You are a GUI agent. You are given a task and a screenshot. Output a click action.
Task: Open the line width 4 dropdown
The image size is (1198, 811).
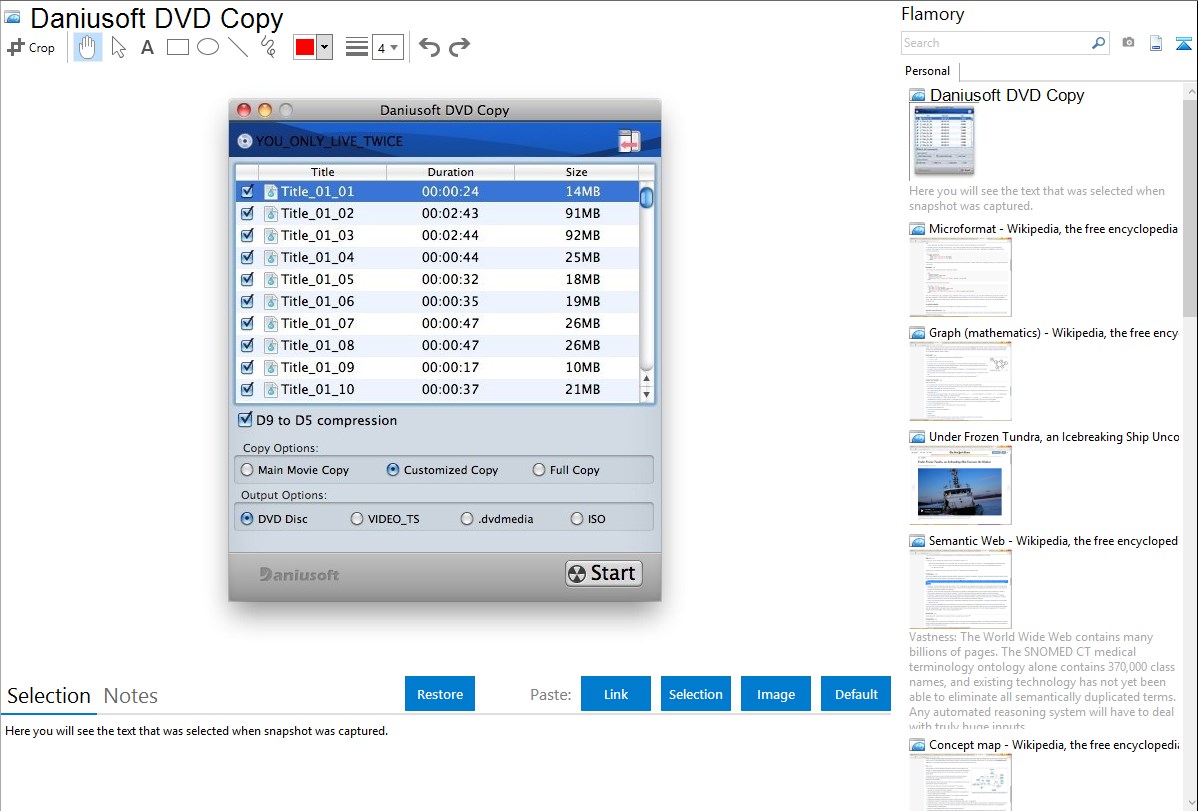click(387, 47)
